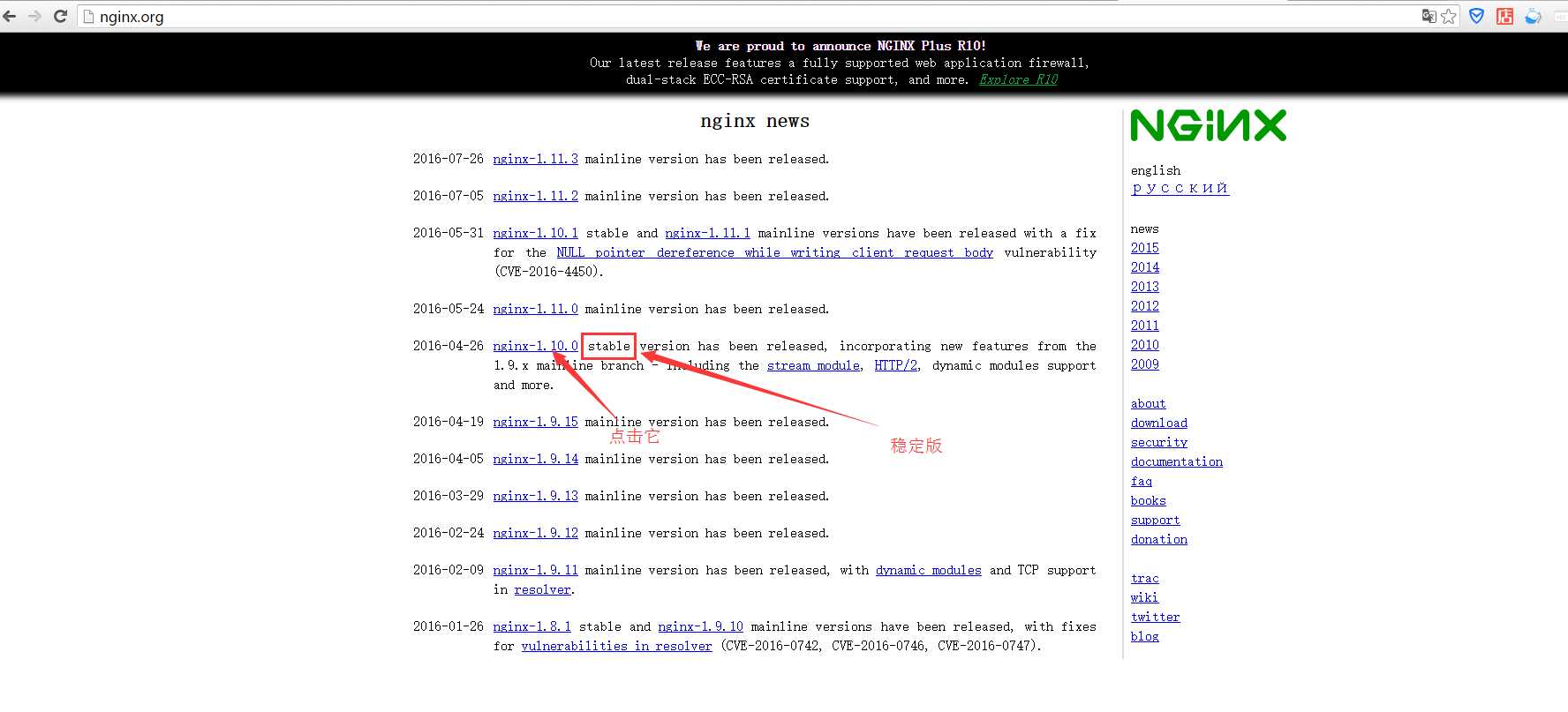Open NULL pointer dereference vulnerability link
The image size is (1568, 712).
point(774,252)
